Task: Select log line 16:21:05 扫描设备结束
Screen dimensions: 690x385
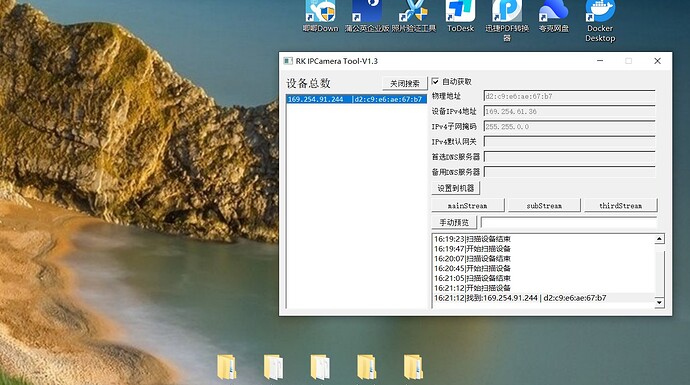Action: [543, 279]
